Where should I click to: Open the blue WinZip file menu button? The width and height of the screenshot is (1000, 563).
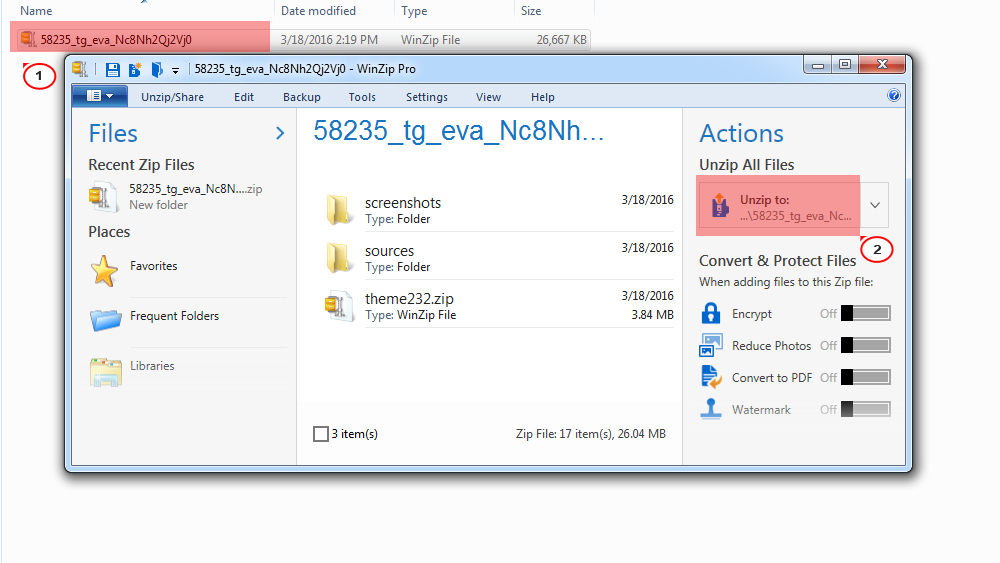[x=99, y=96]
